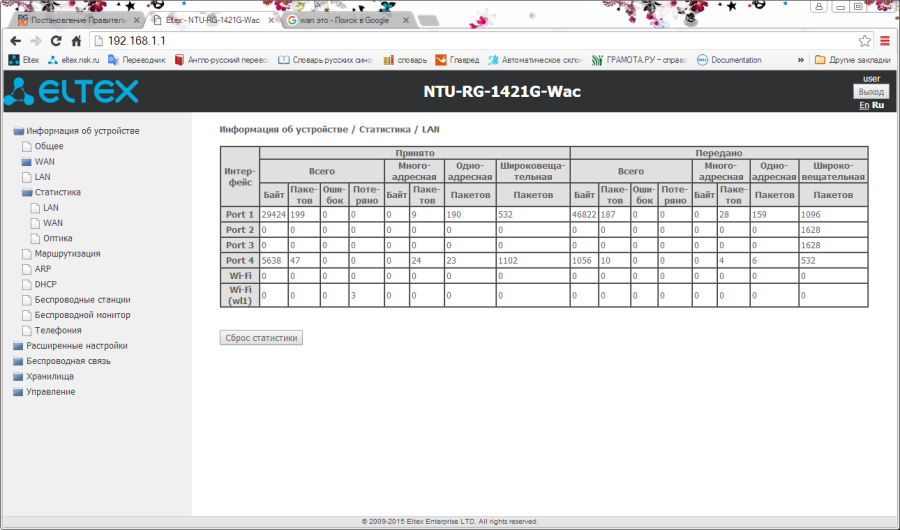Open eltex.nsk.ru bookmark

[73, 60]
